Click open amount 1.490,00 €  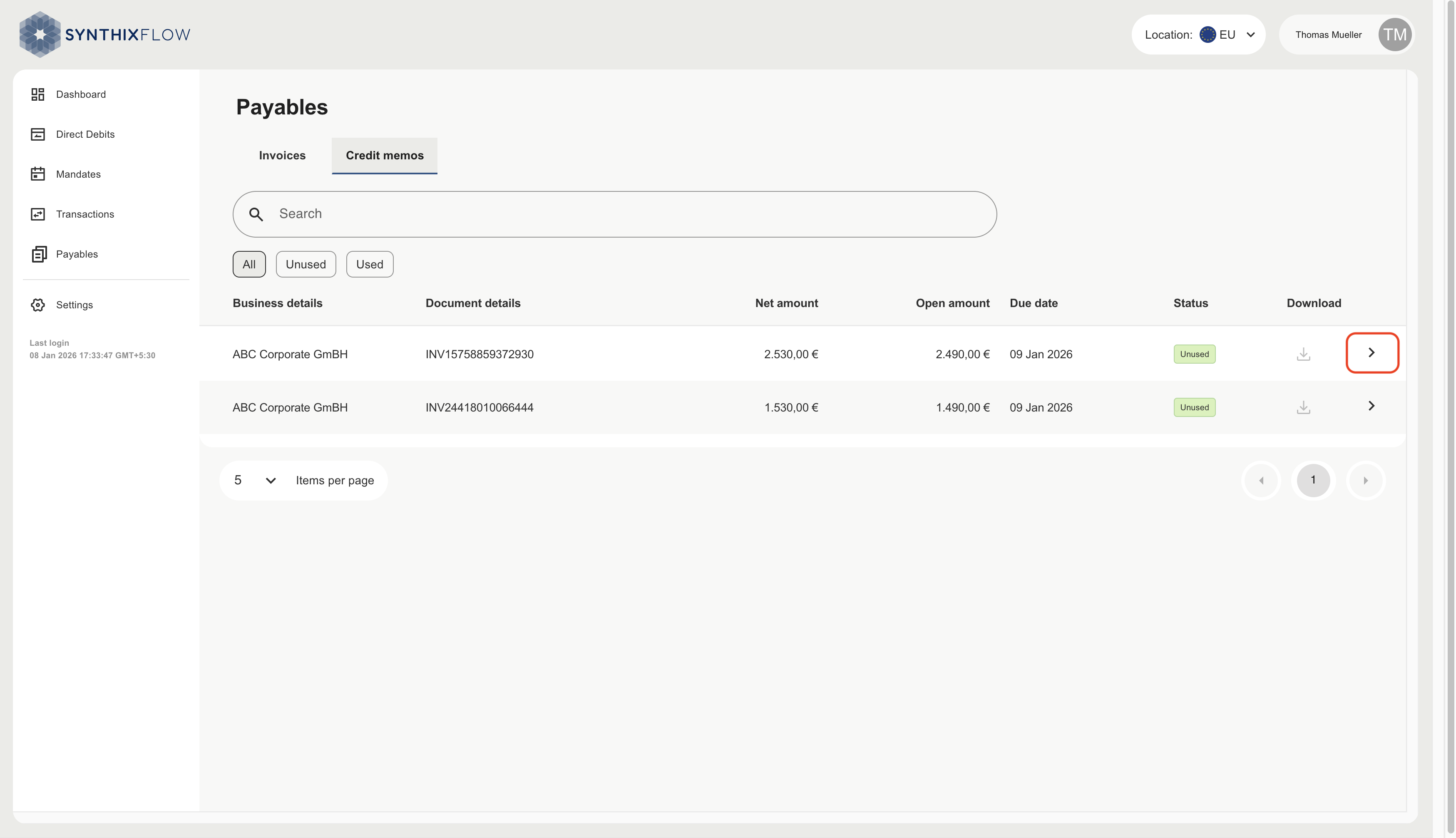pyautogui.click(x=963, y=407)
